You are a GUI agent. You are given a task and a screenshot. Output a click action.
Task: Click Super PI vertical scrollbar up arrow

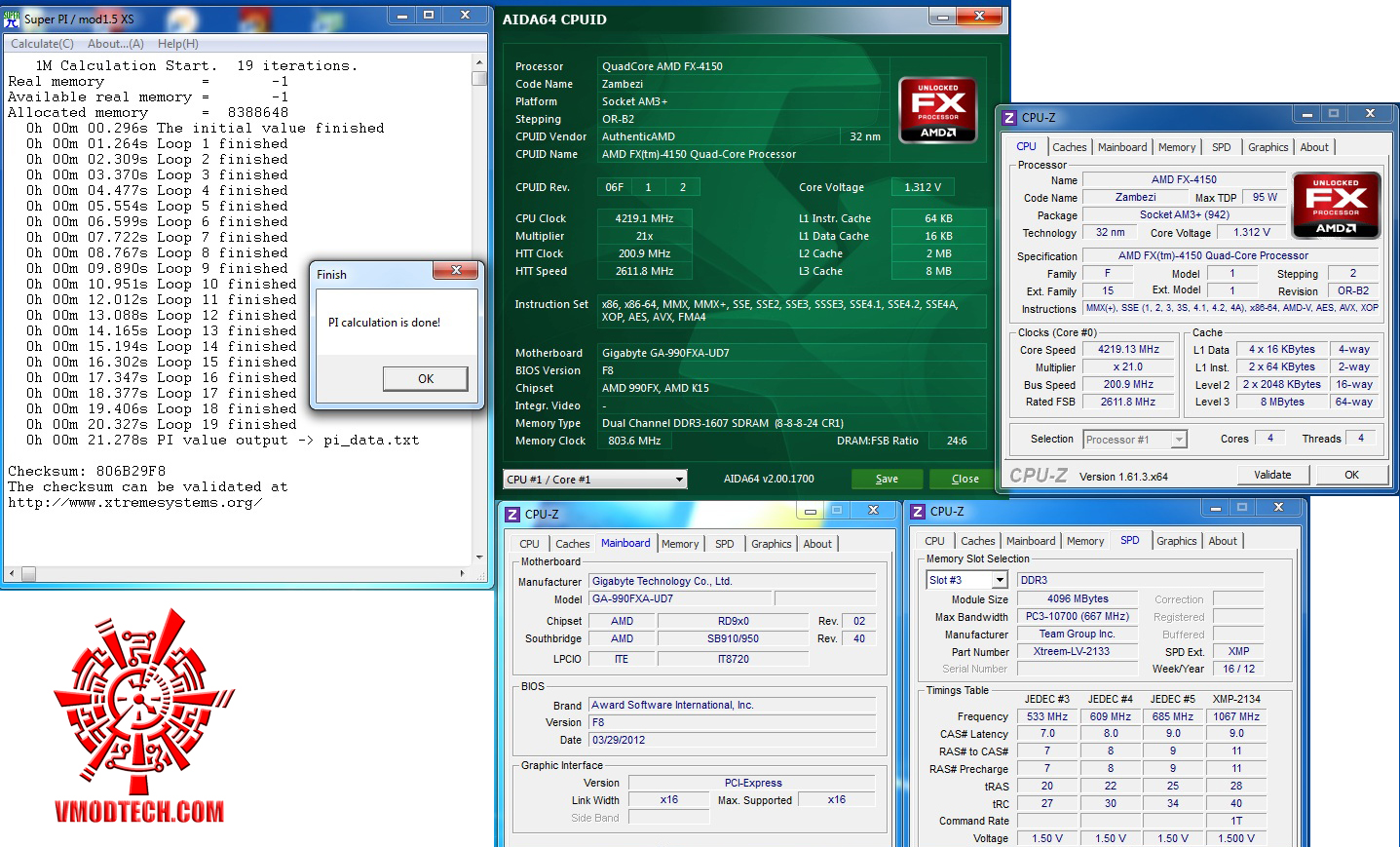pyautogui.click(x=479, y=62)
